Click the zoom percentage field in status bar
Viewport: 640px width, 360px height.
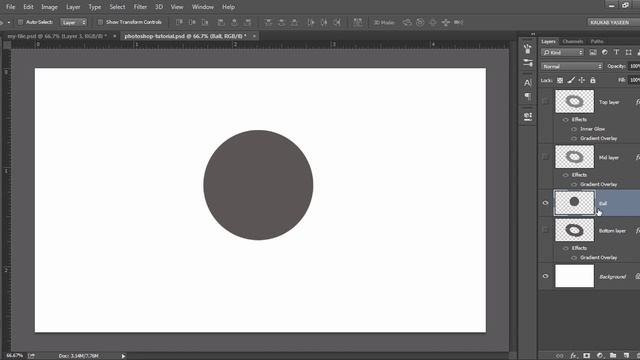[x=15, y=356]
